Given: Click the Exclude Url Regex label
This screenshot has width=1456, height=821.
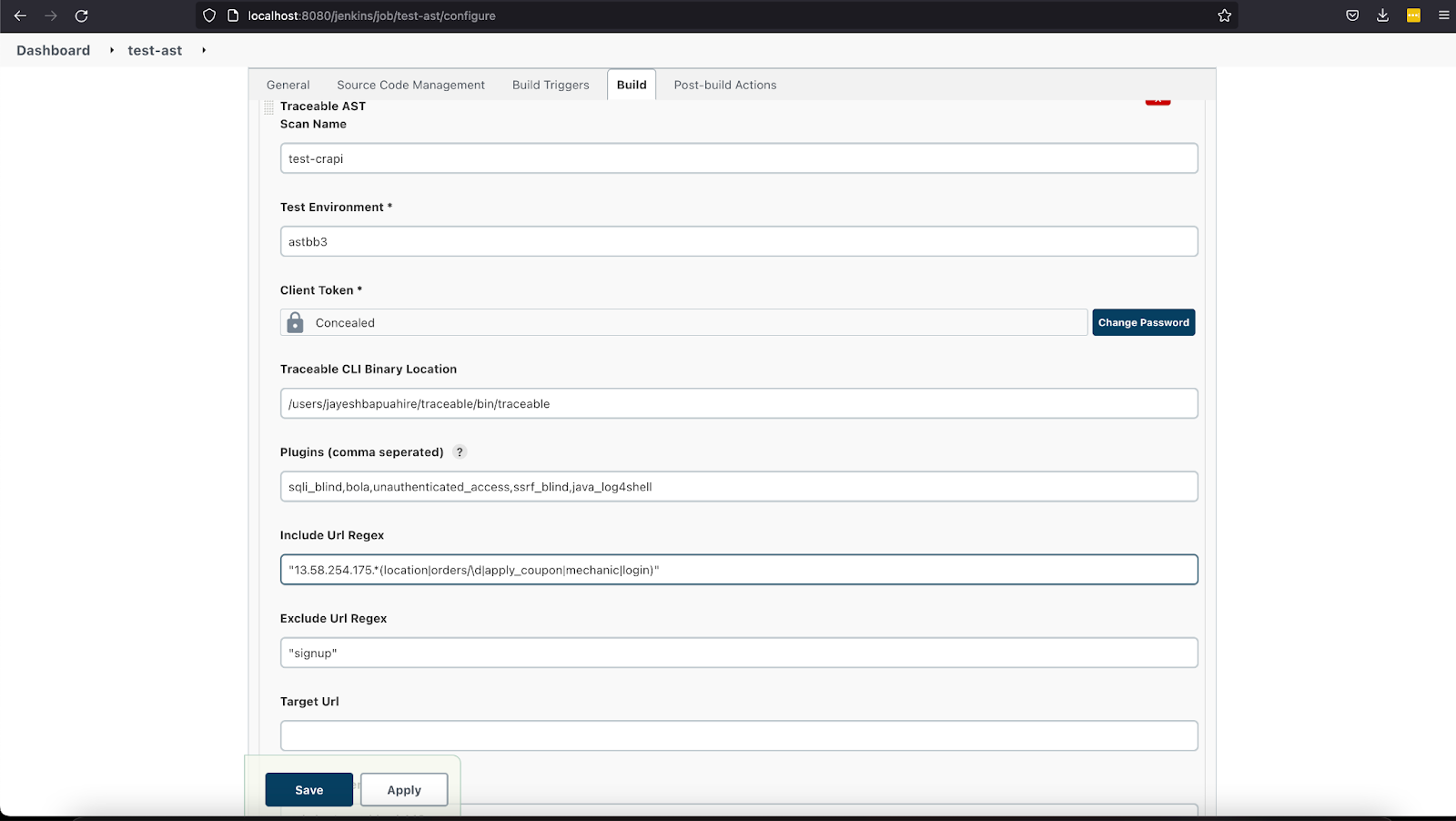Looking at the screenshot, I should tap(334, 618).
